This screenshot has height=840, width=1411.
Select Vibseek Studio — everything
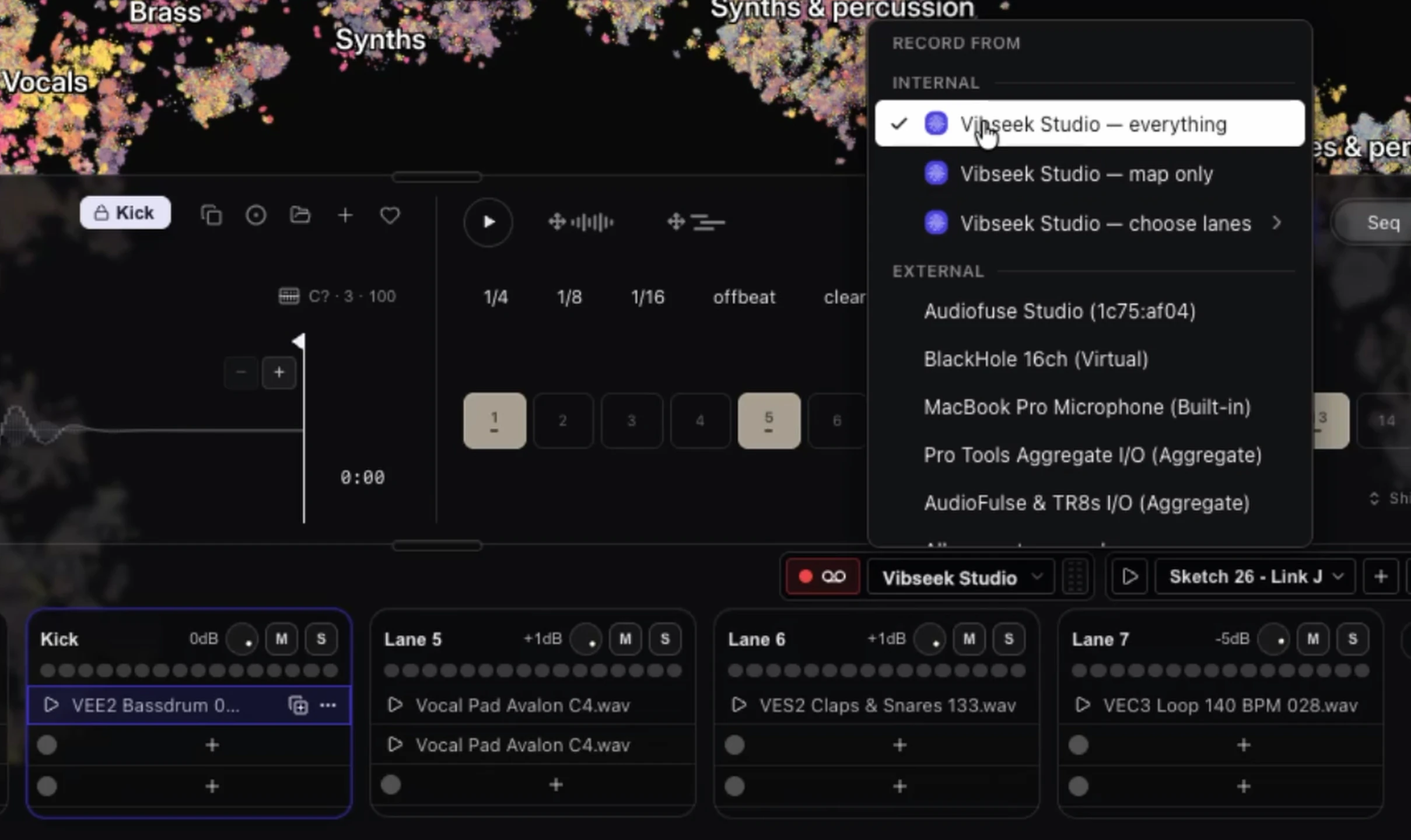click(1090, 124)
